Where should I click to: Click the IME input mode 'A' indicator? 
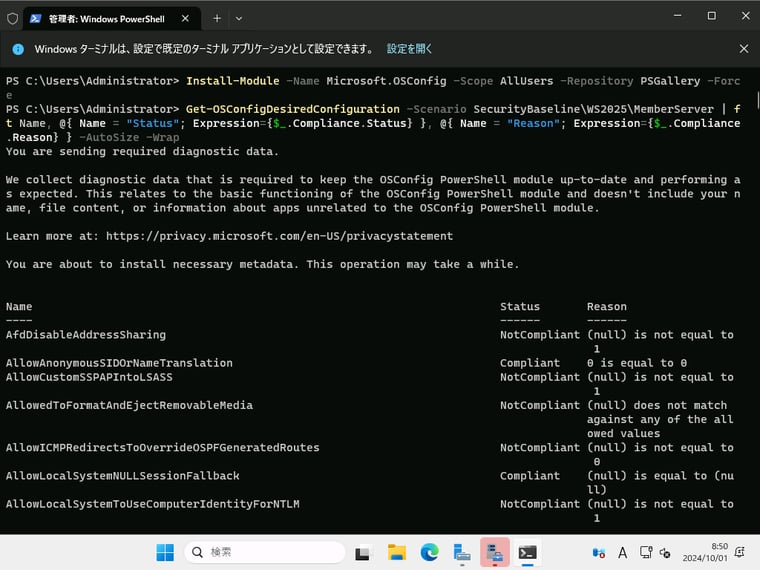pos(622,553)
